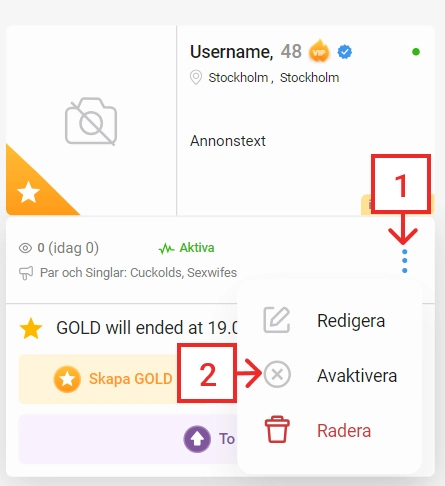Viewport: 445px width, 486px height.
Task: Click the Aktiva status label
Action: pyautogui.click(x=197, y=248)
